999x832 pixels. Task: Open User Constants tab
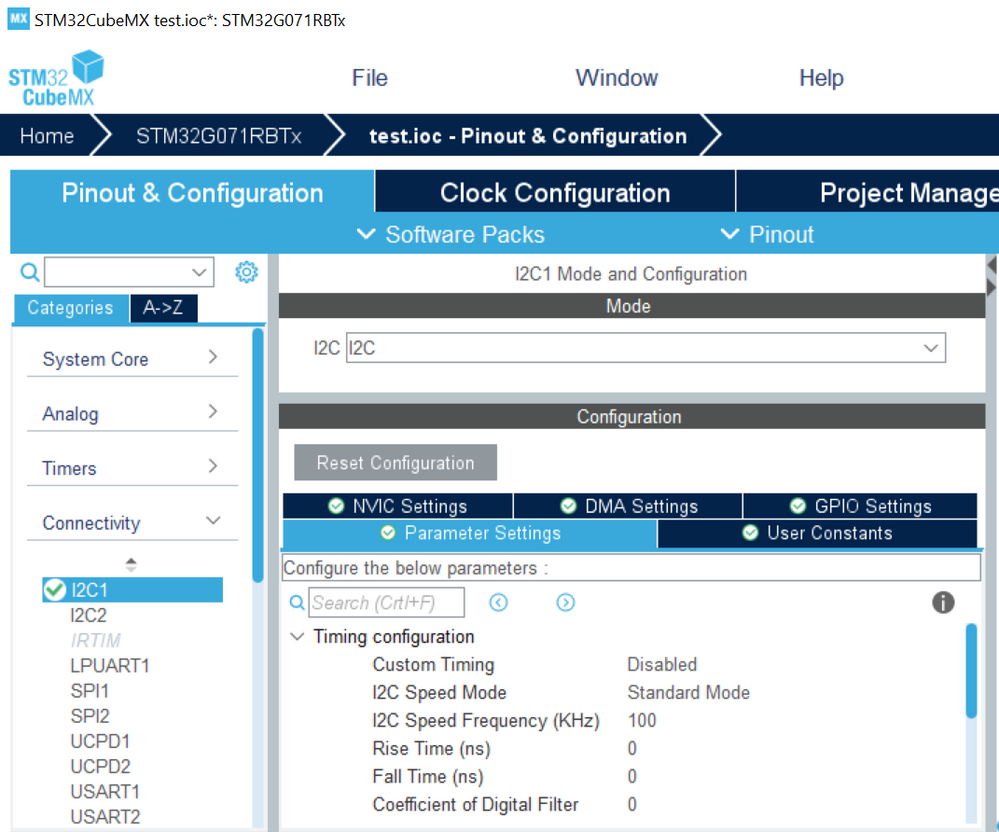[x=817, y=533]
